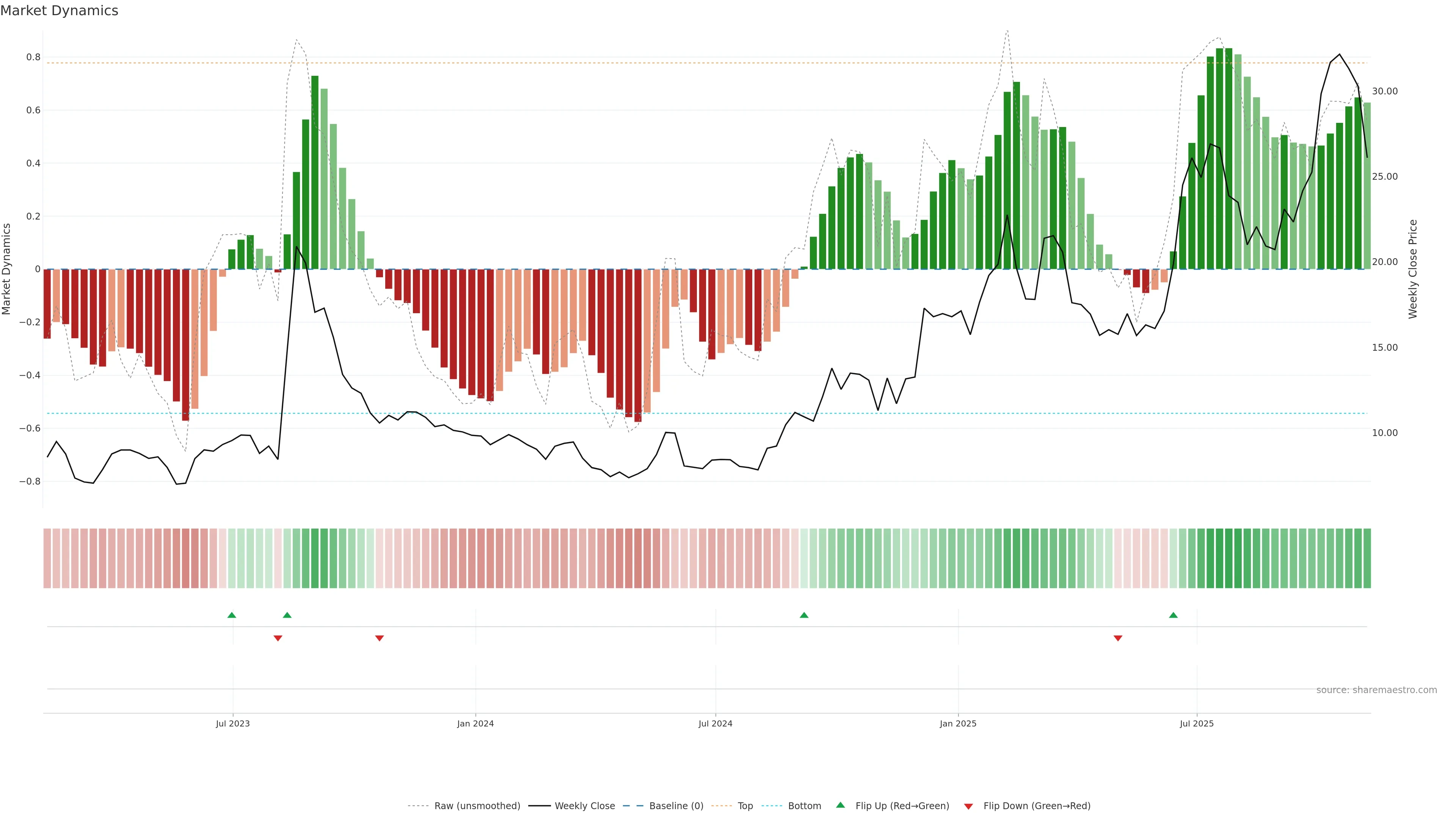
Task: Click the Flip Down red triangle legend icon
Action: click(968, 806)
